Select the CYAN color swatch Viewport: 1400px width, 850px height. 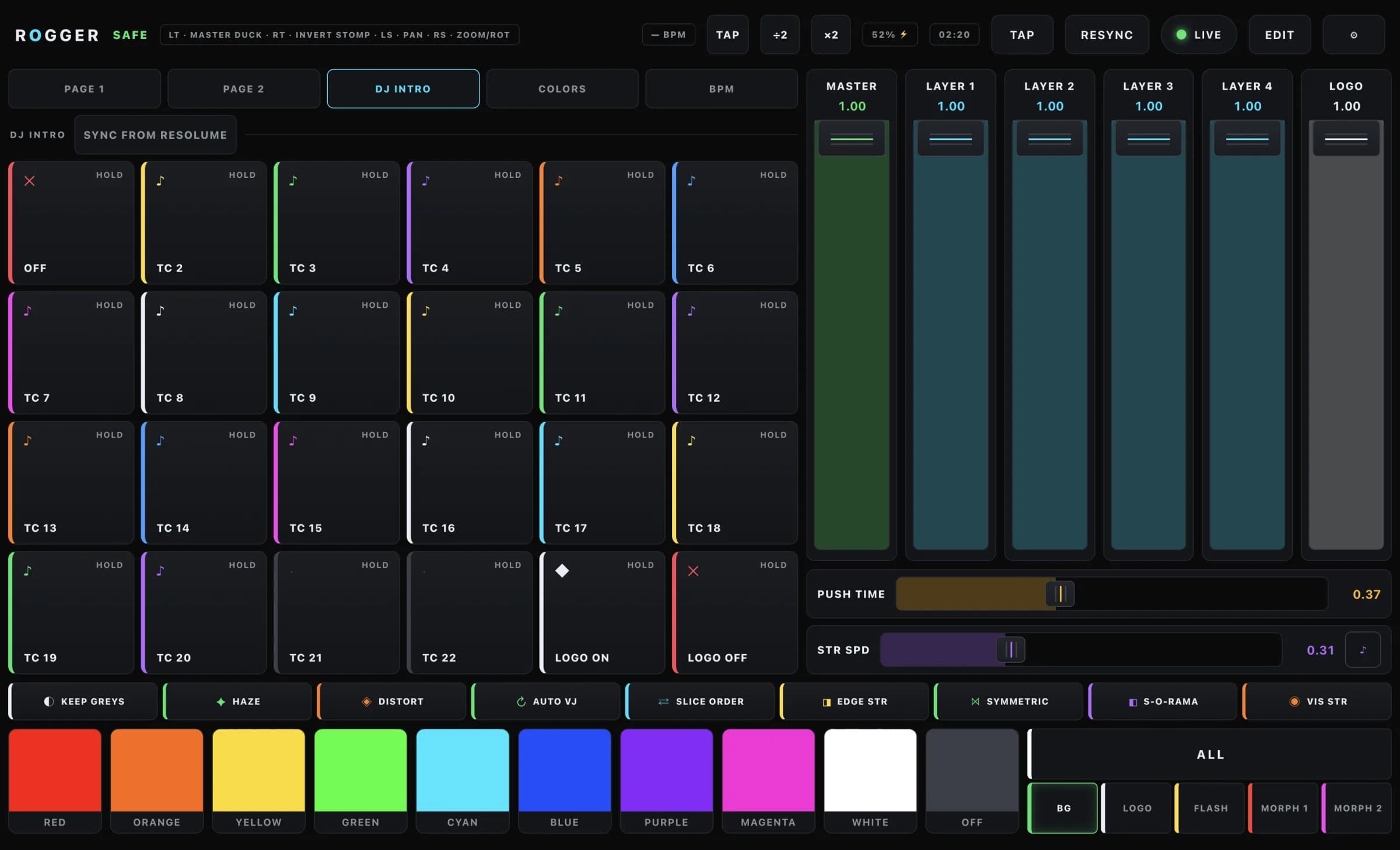[x=463, y=780]
